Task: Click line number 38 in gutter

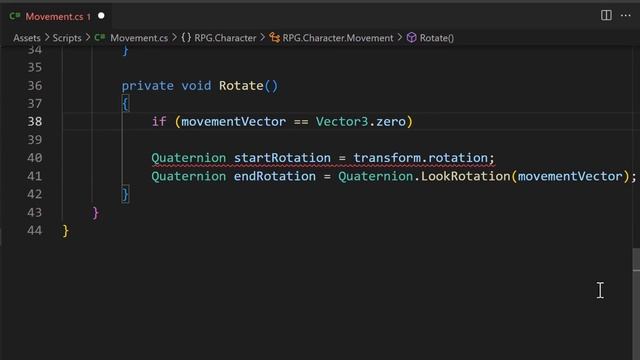Action: pyautogui.click(x=35, y=122)
